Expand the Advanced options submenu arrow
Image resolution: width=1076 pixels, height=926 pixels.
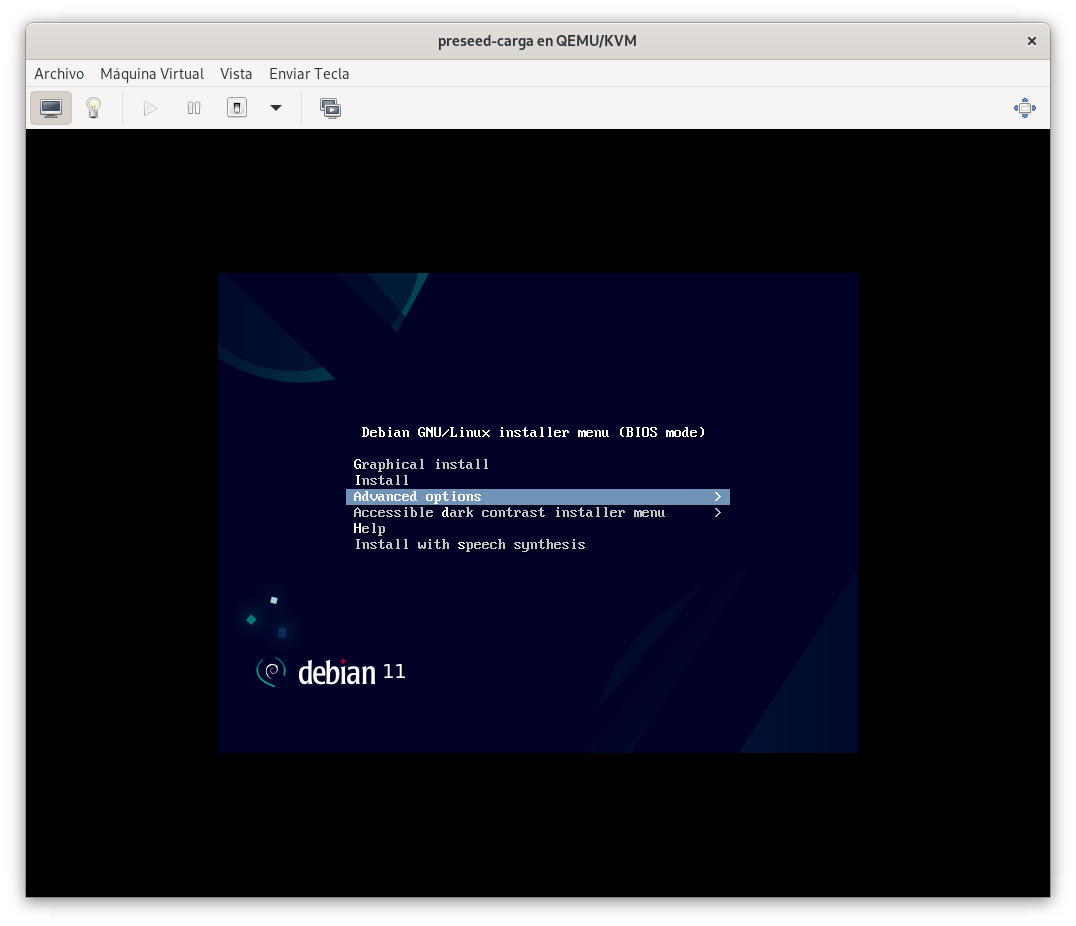717,497
